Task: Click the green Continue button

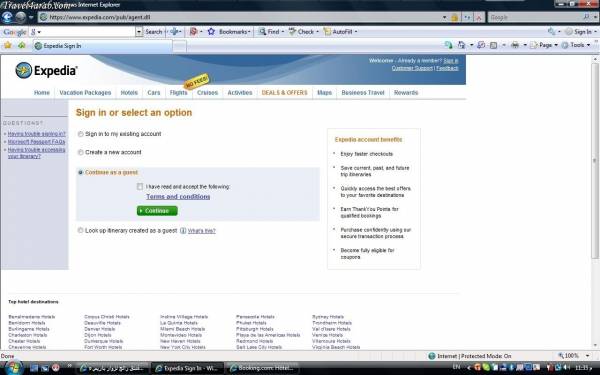Action: click(157, 211)
